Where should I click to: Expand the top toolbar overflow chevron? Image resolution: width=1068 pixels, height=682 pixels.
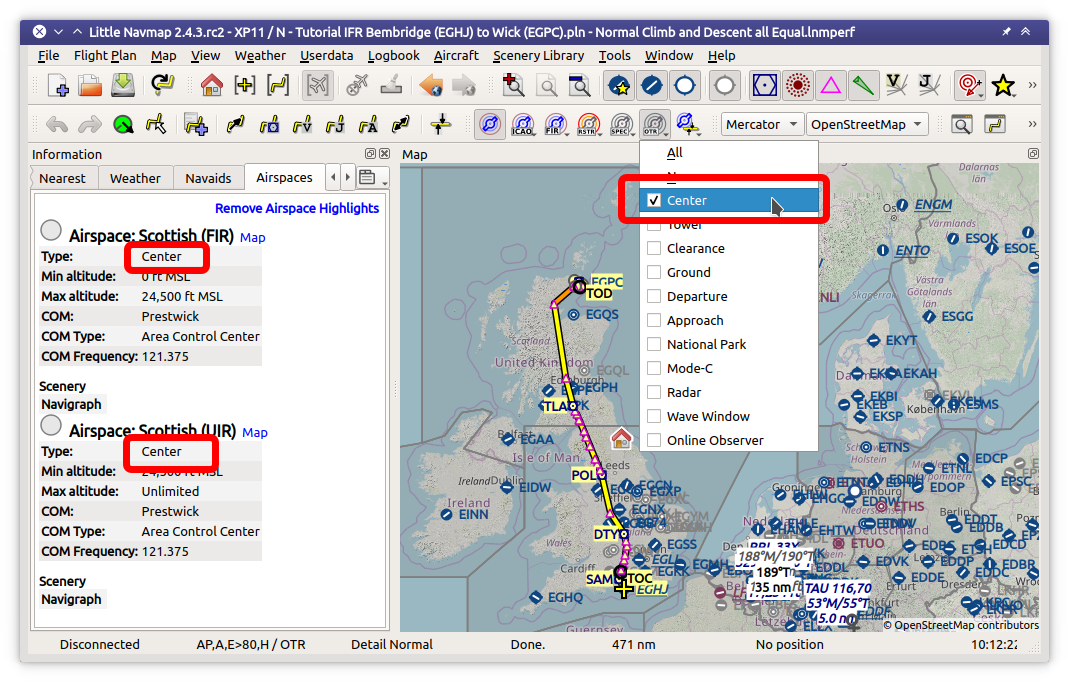click(x=1032, y=85)
